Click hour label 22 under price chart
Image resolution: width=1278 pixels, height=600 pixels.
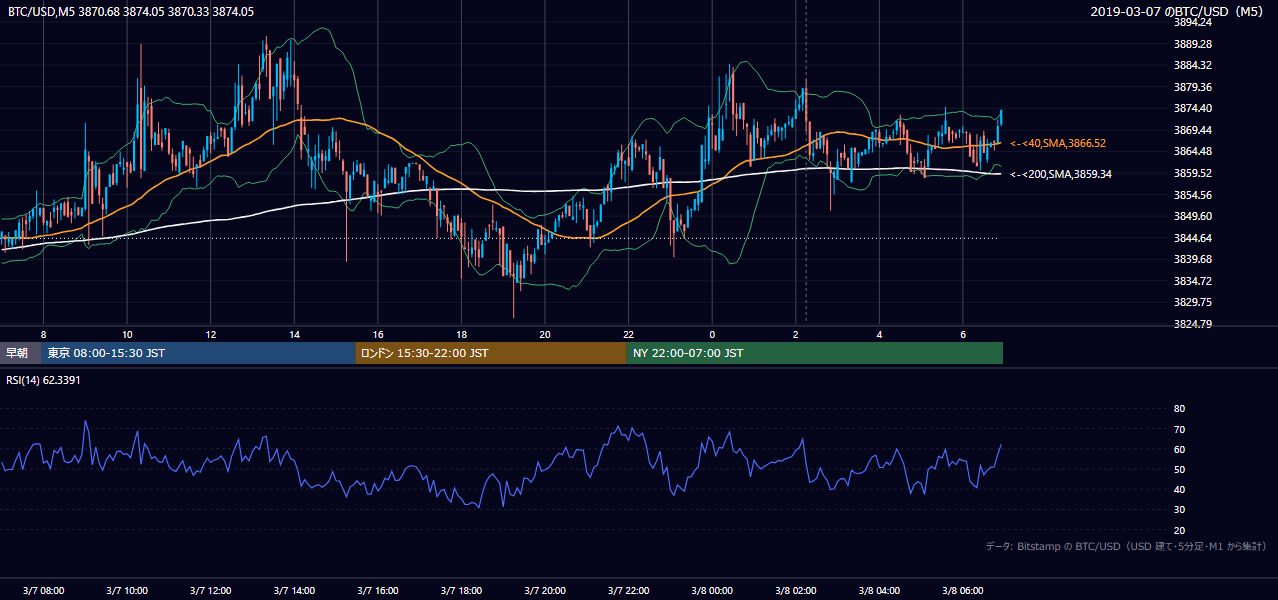(x=628, y=334)
